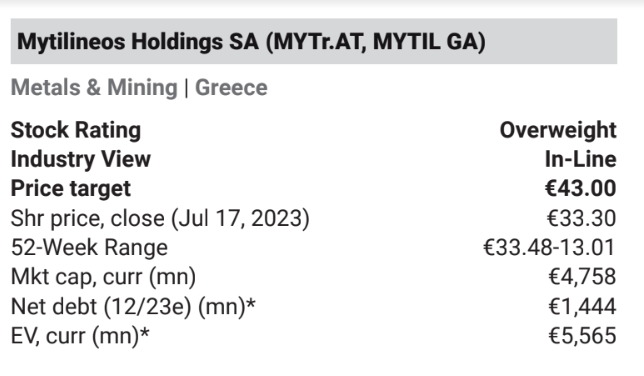The width and height of the screenshot is (644, 376).
Task: Select the €4,758 market cap value
Action: (x=582, y=277)
